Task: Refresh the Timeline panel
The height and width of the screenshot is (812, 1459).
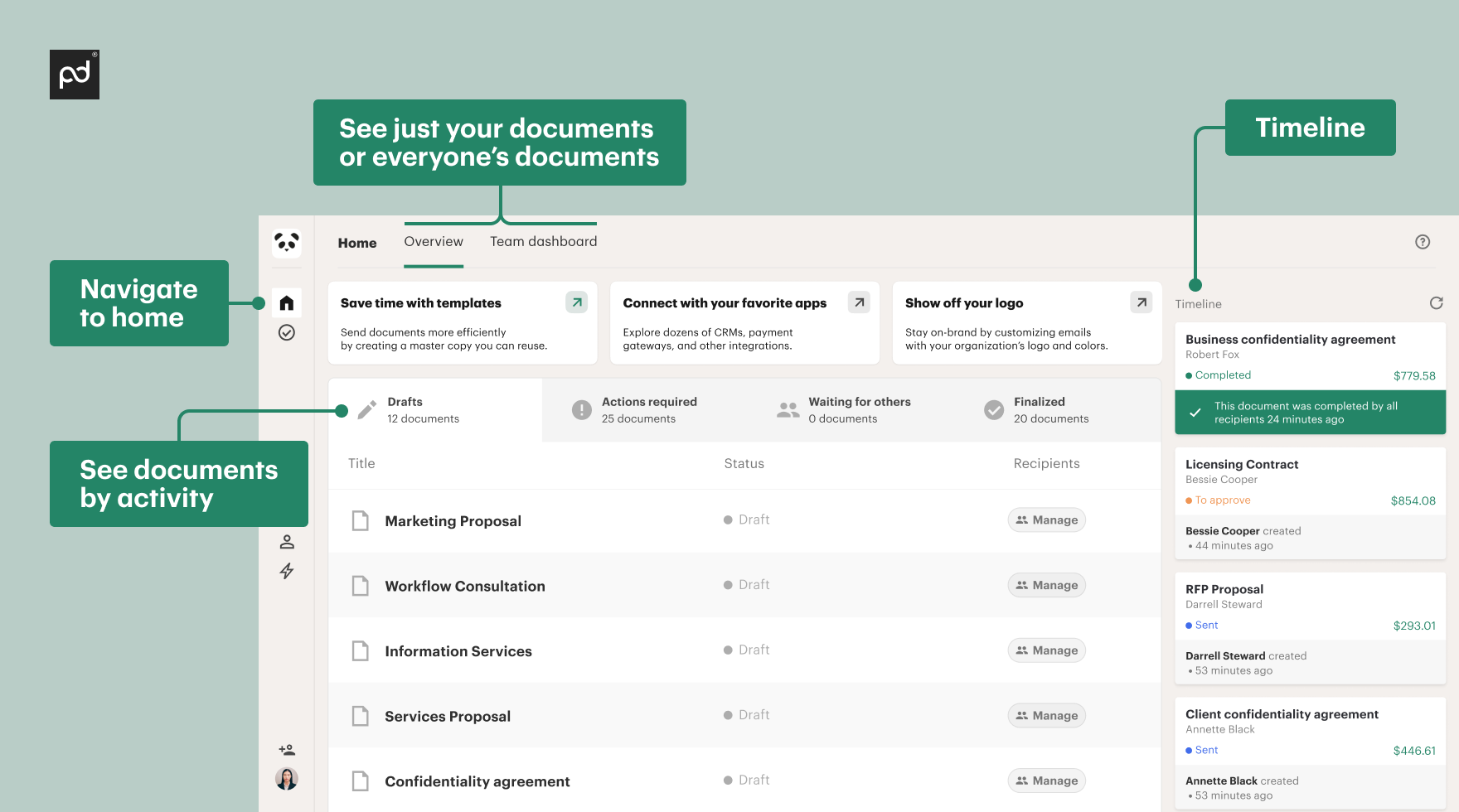Action: [x=1436, y=303]
